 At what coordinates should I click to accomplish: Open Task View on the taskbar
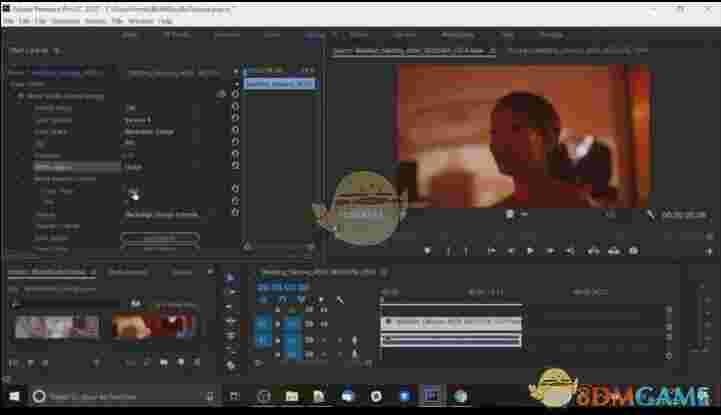click(235, 396)
